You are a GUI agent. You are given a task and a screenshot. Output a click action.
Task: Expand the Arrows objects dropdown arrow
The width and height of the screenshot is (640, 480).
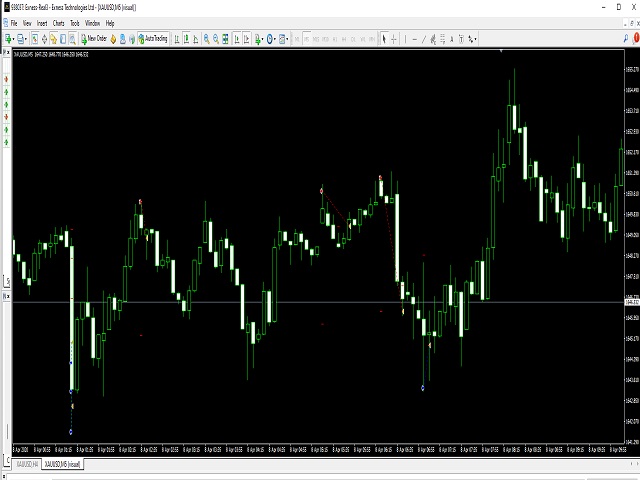point(476,39)
